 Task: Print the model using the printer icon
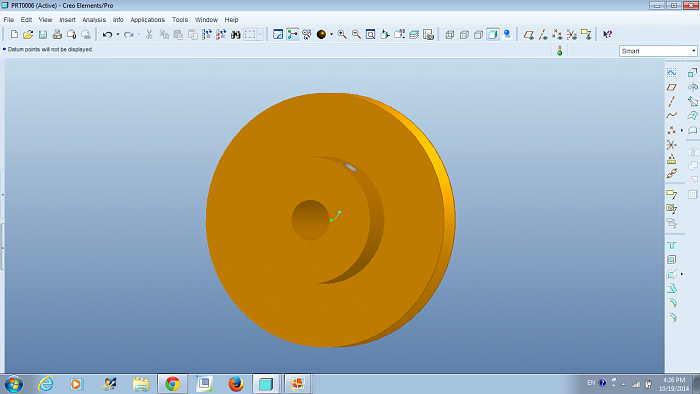57,34
